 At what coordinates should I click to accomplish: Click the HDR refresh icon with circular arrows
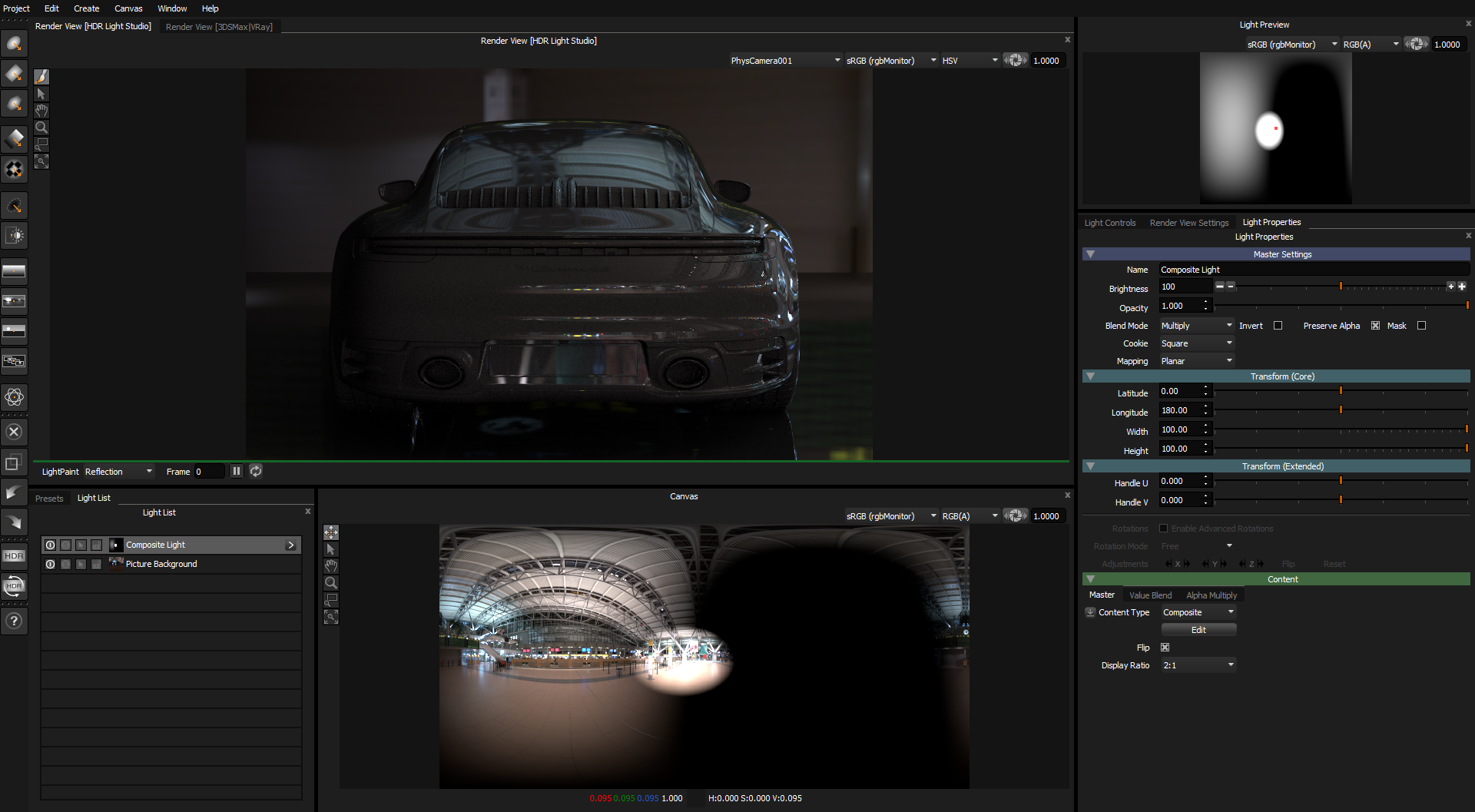14,586
